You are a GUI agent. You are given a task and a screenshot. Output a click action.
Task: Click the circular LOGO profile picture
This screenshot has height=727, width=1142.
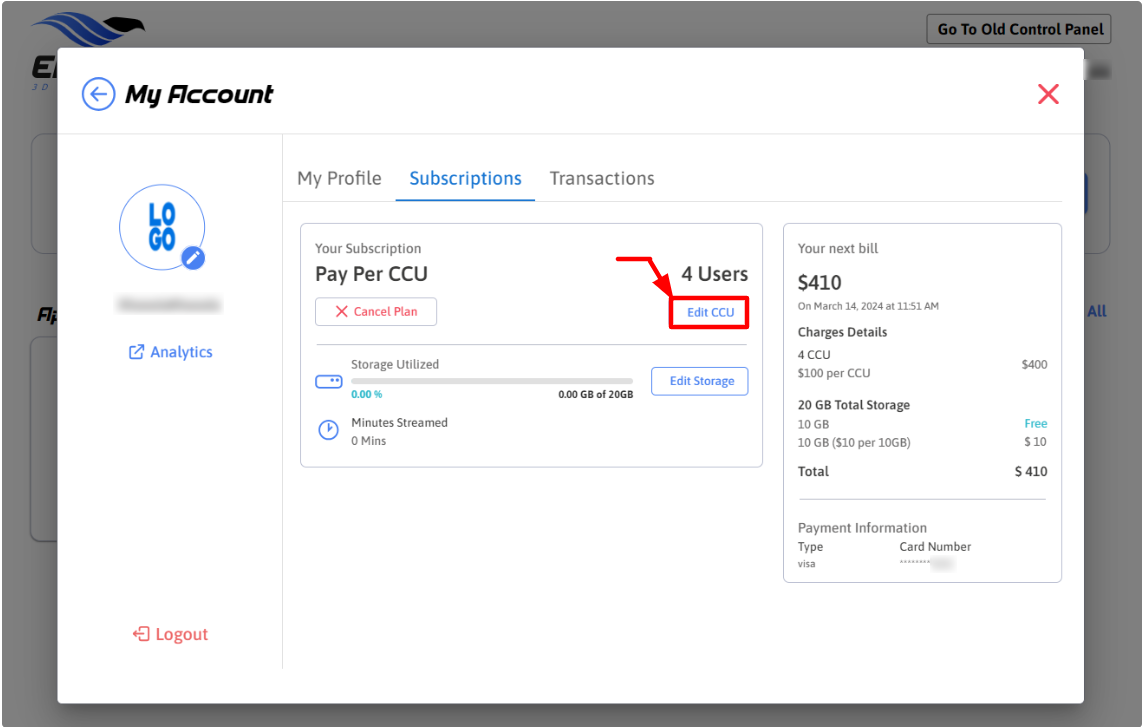[161, 227]
